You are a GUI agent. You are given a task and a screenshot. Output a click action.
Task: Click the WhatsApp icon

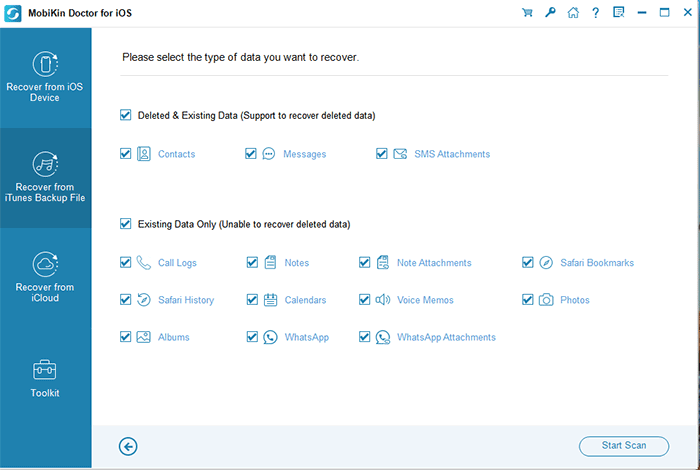point(270,337)
